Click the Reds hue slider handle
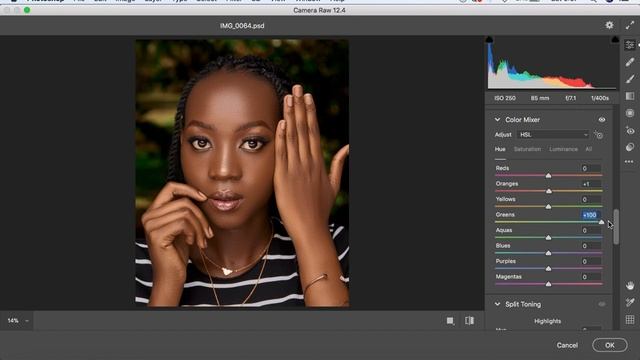 click(549, 176)
